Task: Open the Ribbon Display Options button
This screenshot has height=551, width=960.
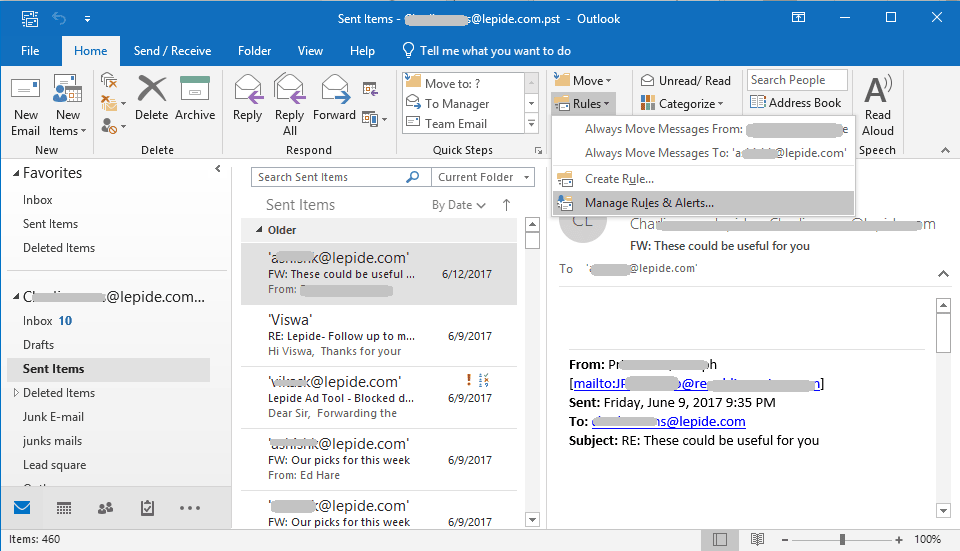Action: (798, 18)
